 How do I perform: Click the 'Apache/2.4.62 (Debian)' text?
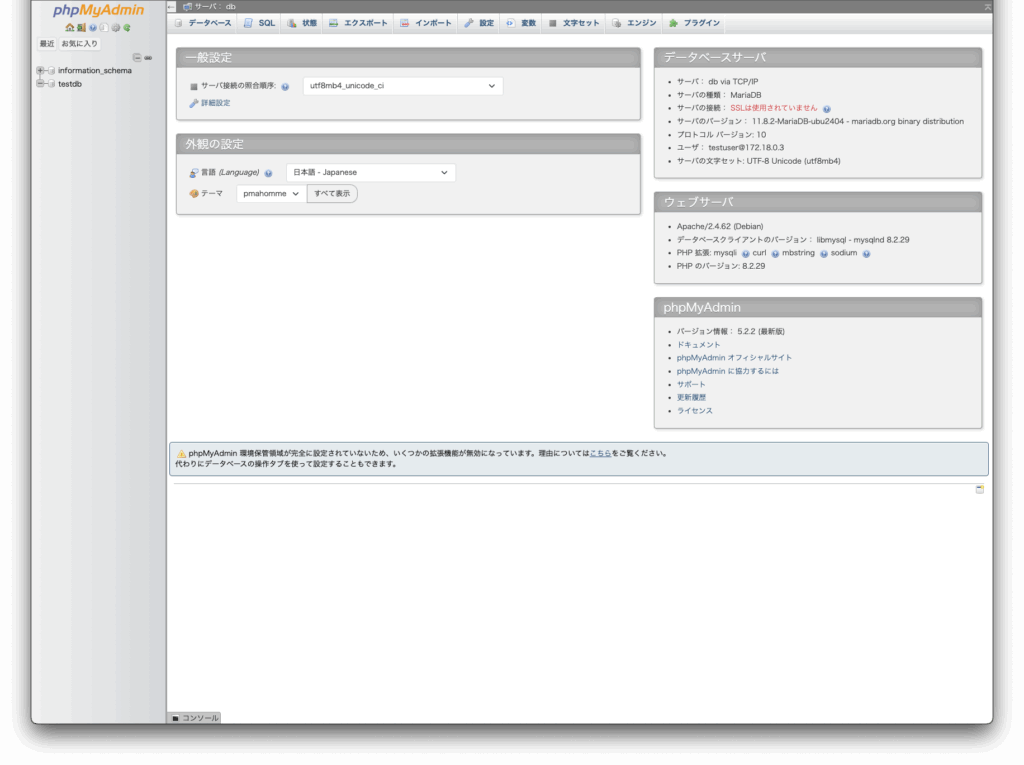[720, 227]
